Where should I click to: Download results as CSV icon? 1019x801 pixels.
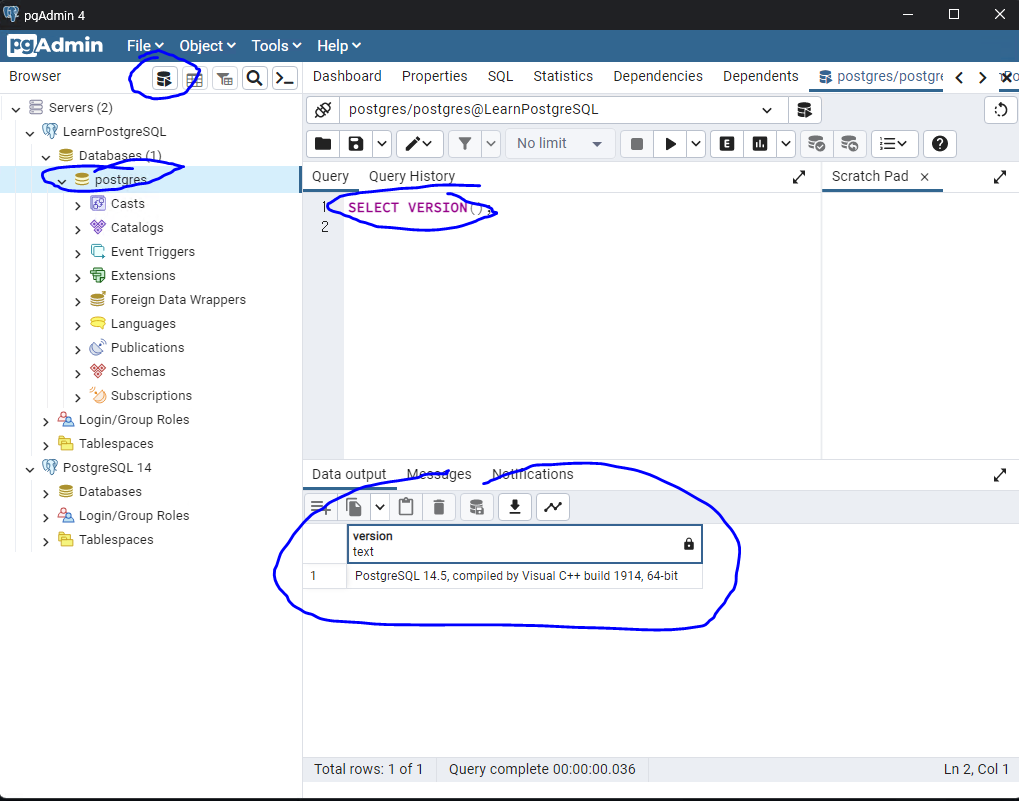pos(515,507)
